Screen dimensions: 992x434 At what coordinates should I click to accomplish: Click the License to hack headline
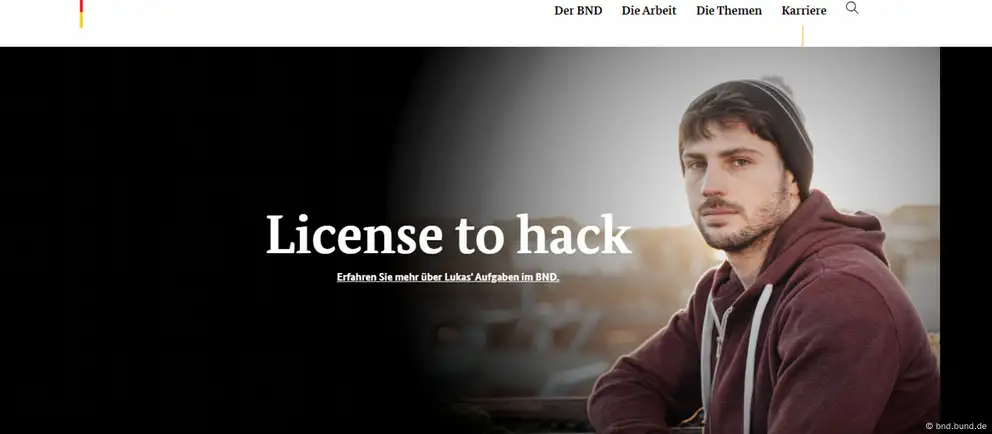point(449,235)
